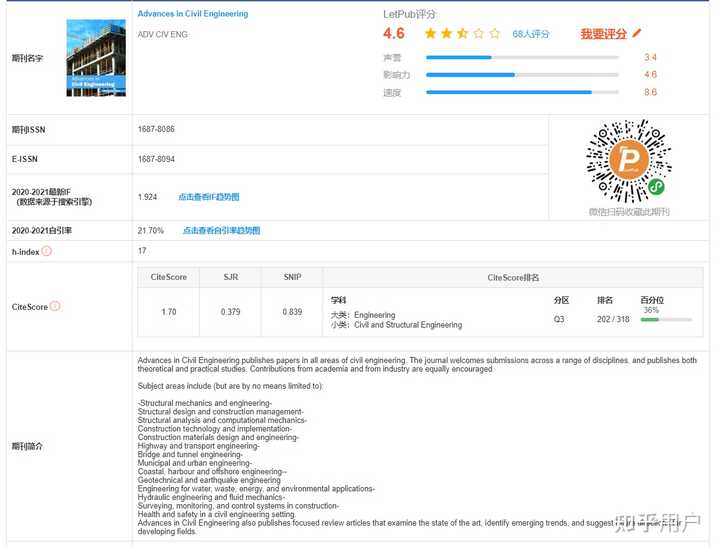
Task: Click the SNIP value 0.839
Action: pos(292,312)
